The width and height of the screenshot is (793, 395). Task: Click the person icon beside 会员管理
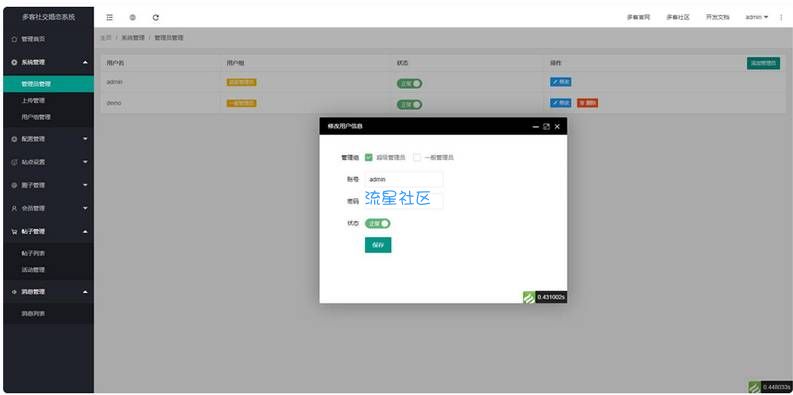click(14, 208)
